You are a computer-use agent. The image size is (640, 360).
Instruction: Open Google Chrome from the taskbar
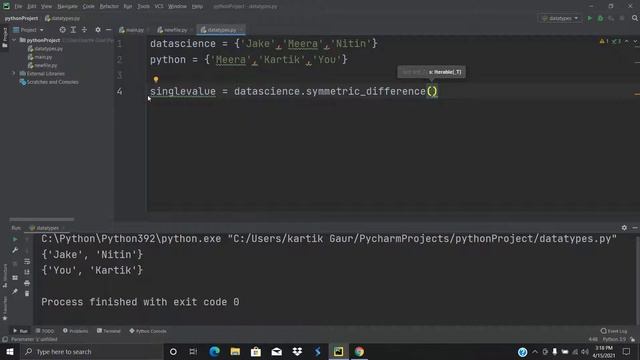359,351
